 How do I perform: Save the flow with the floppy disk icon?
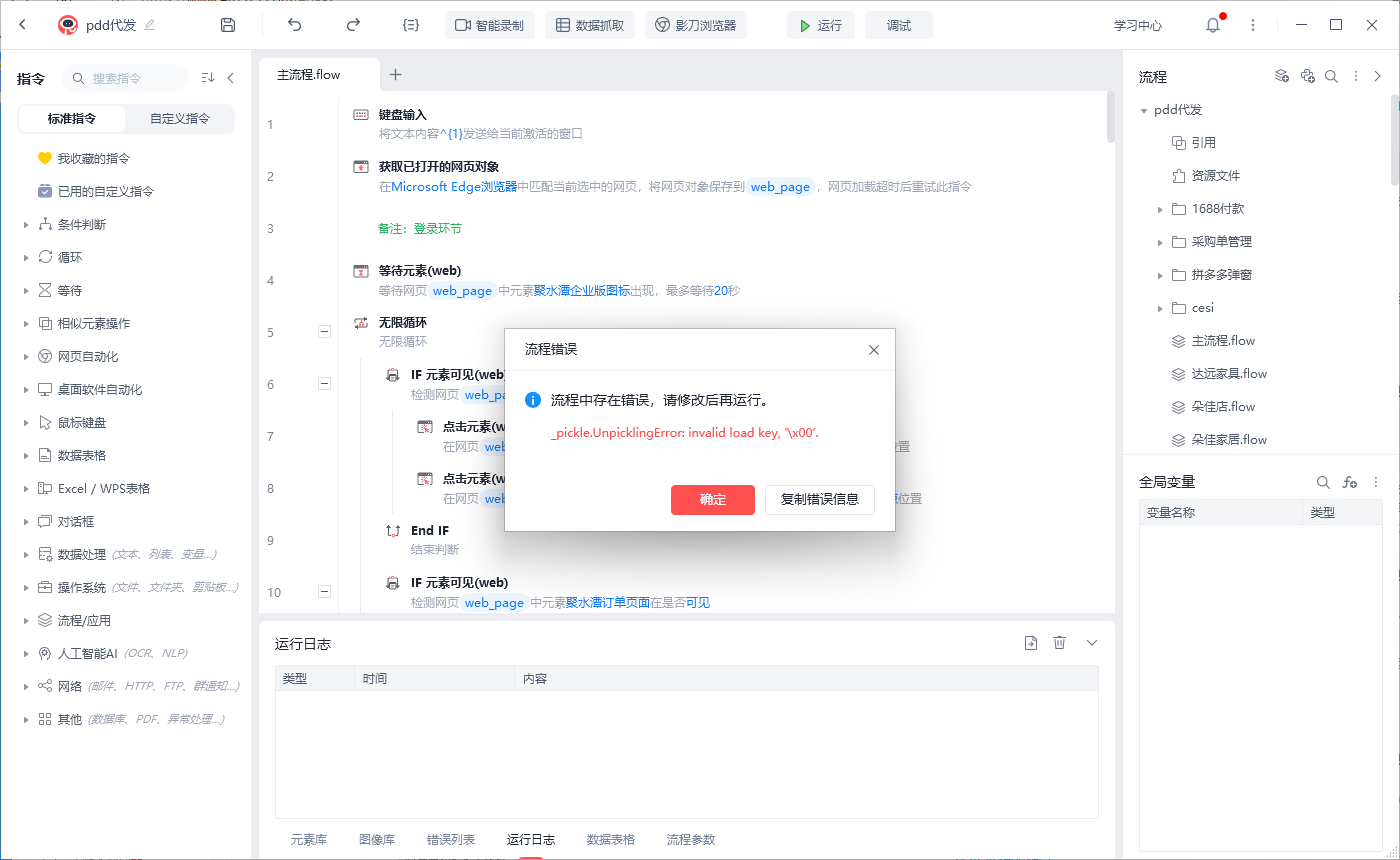pos(228,25)
